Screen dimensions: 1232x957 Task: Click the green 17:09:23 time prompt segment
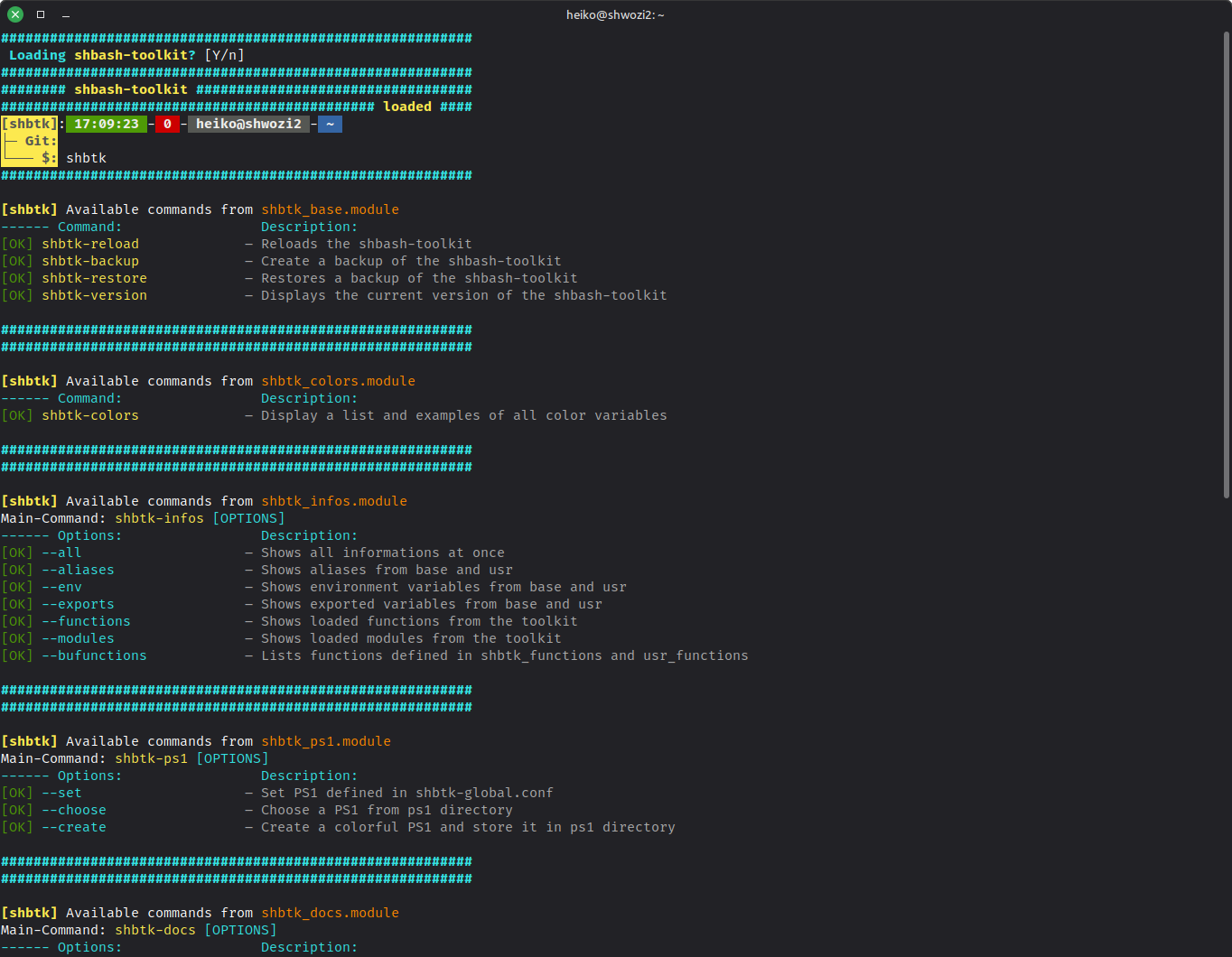tap(107, 124)
